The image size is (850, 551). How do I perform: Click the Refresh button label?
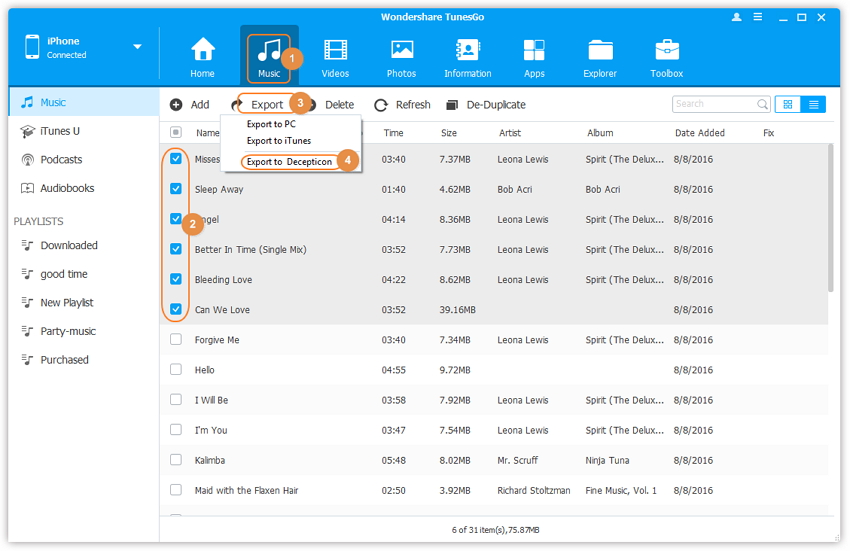point(413,105)
